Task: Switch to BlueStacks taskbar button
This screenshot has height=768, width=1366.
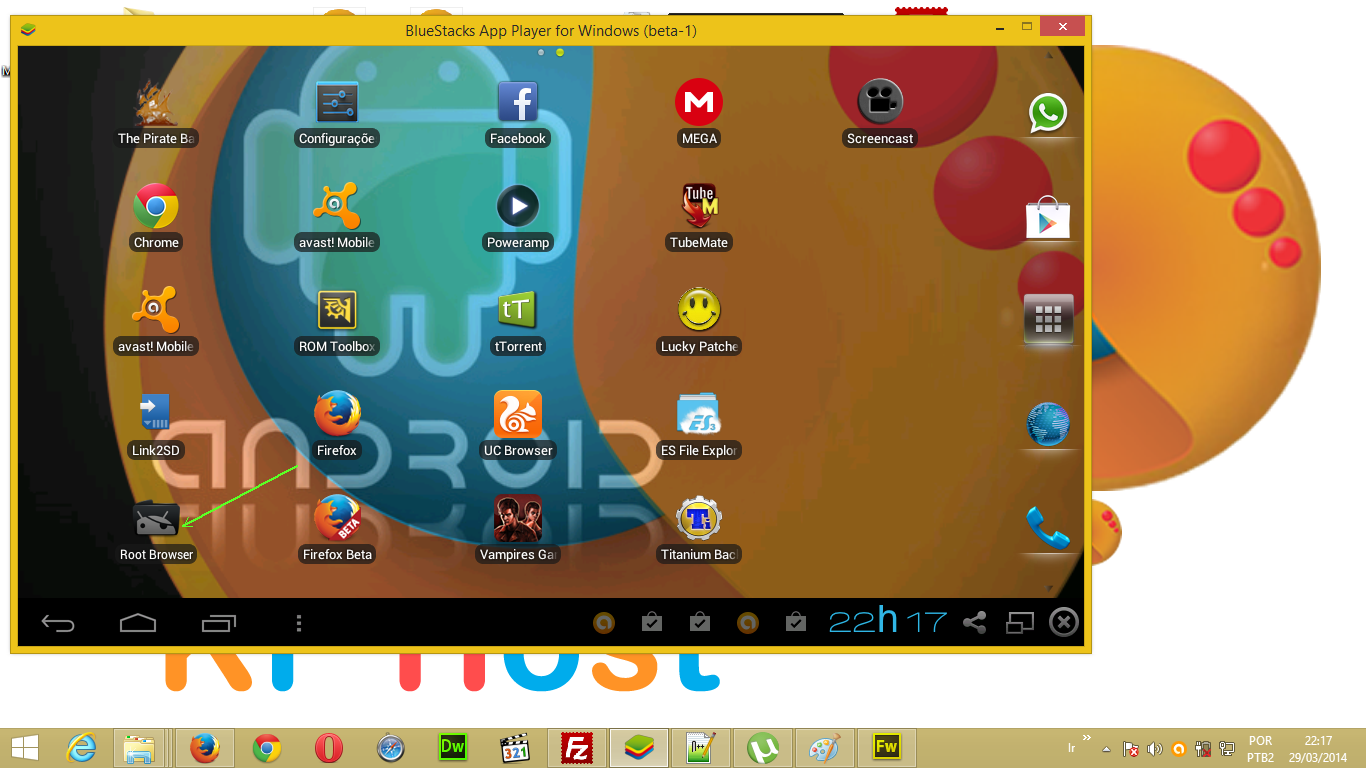Action: pos(639,748)
